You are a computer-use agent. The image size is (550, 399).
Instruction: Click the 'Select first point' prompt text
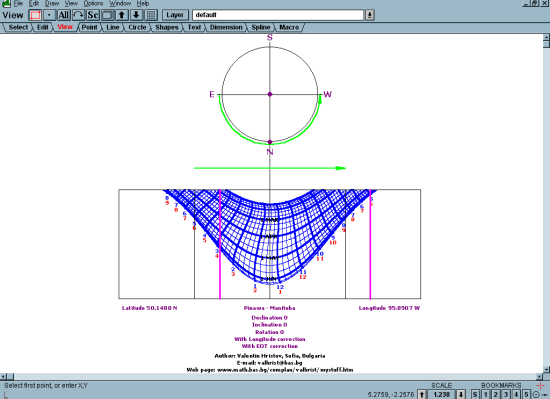coord(46,386)
